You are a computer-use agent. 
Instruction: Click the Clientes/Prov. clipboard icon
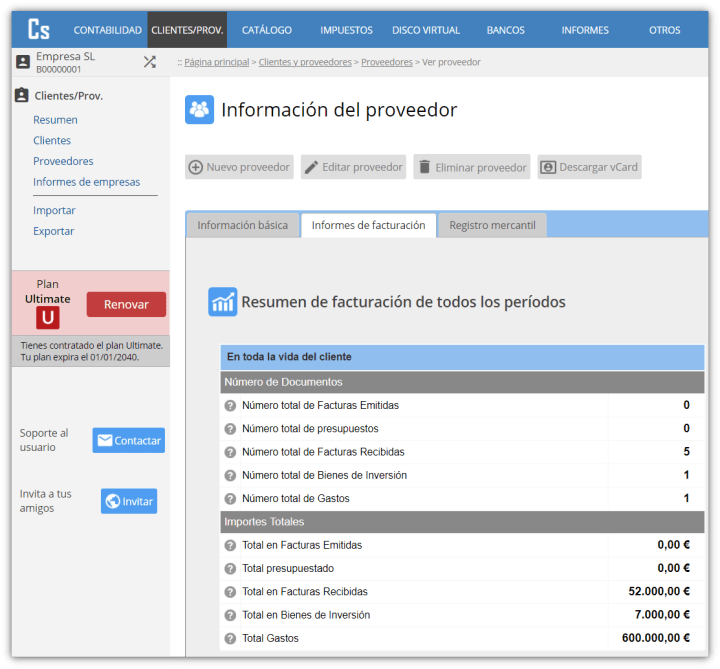pyautogui.click(x=22, y=95)
